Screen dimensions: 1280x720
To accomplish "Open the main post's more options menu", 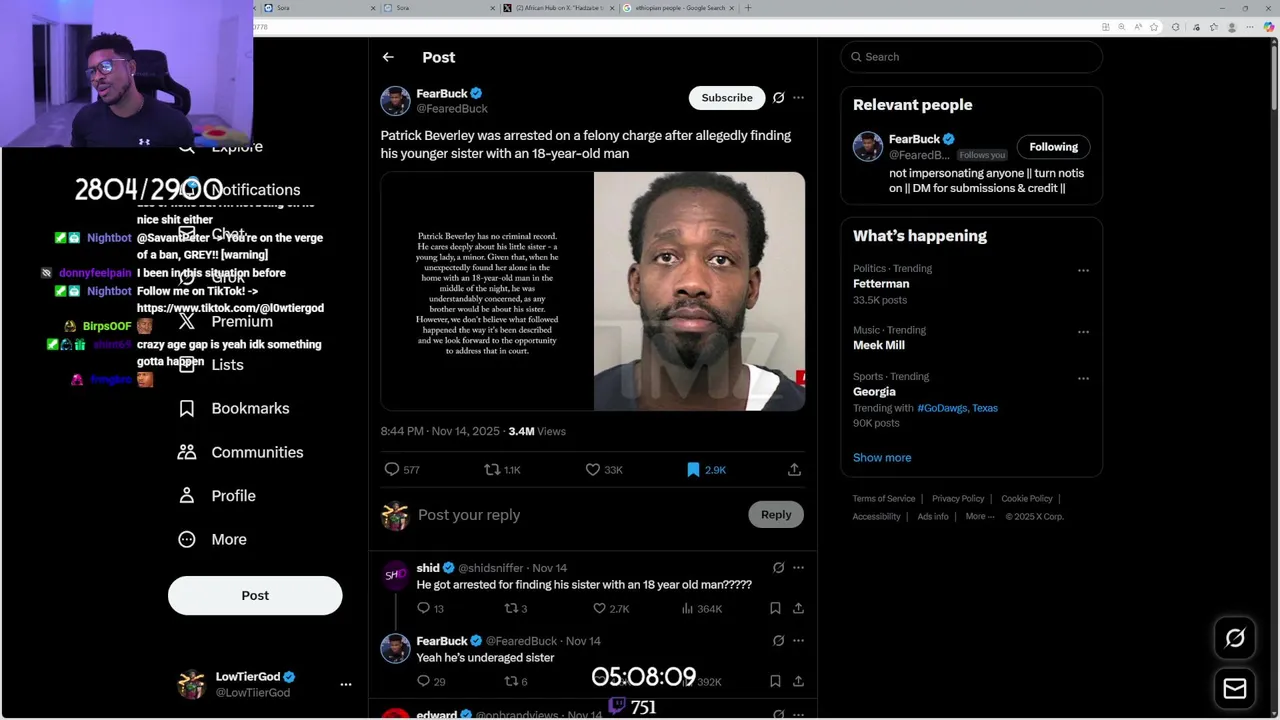I will click(x=798, y=98).
